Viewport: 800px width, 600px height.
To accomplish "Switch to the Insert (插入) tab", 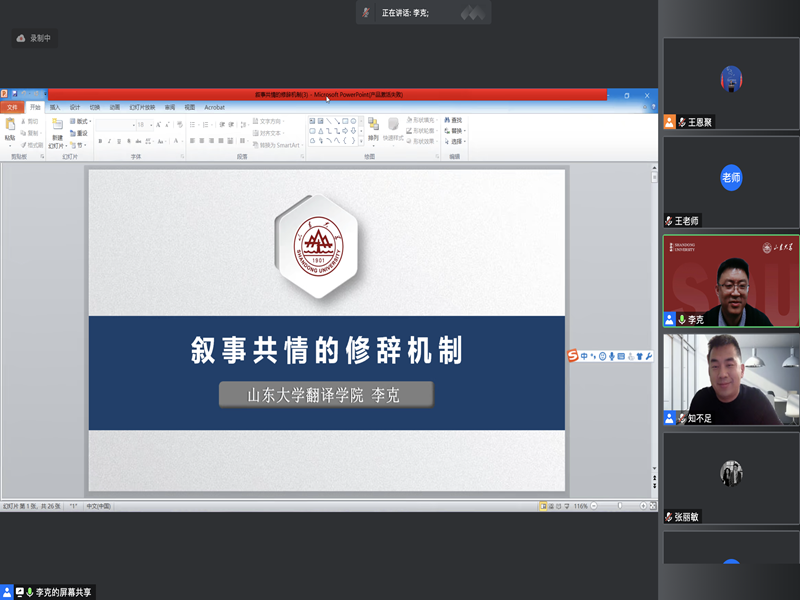I will (55, 107).
